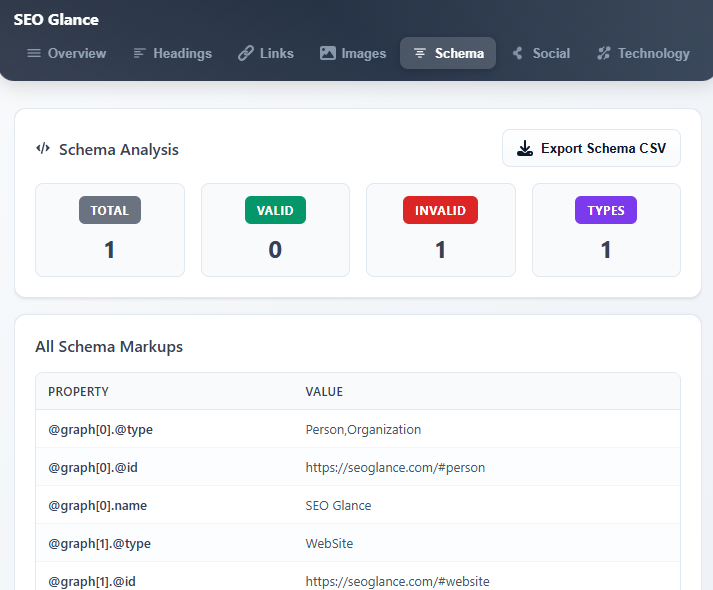Click the total count value 1
Image resolution: width=713 pixels, height=590 pixels.
[x=110, y=250]
